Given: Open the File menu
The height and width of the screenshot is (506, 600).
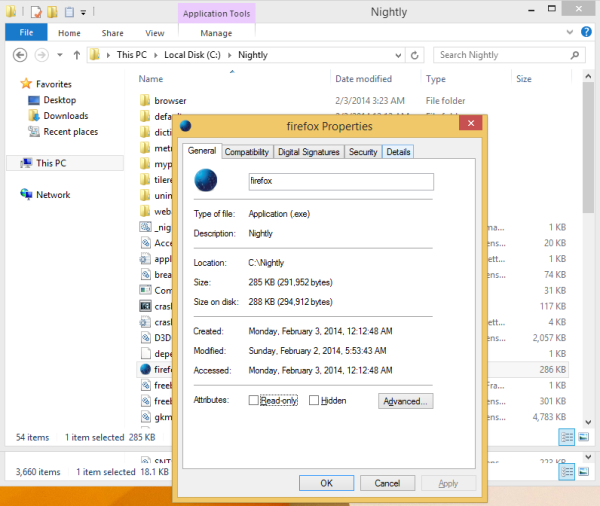Looking at the screenshot, I should tap(26, 33).
